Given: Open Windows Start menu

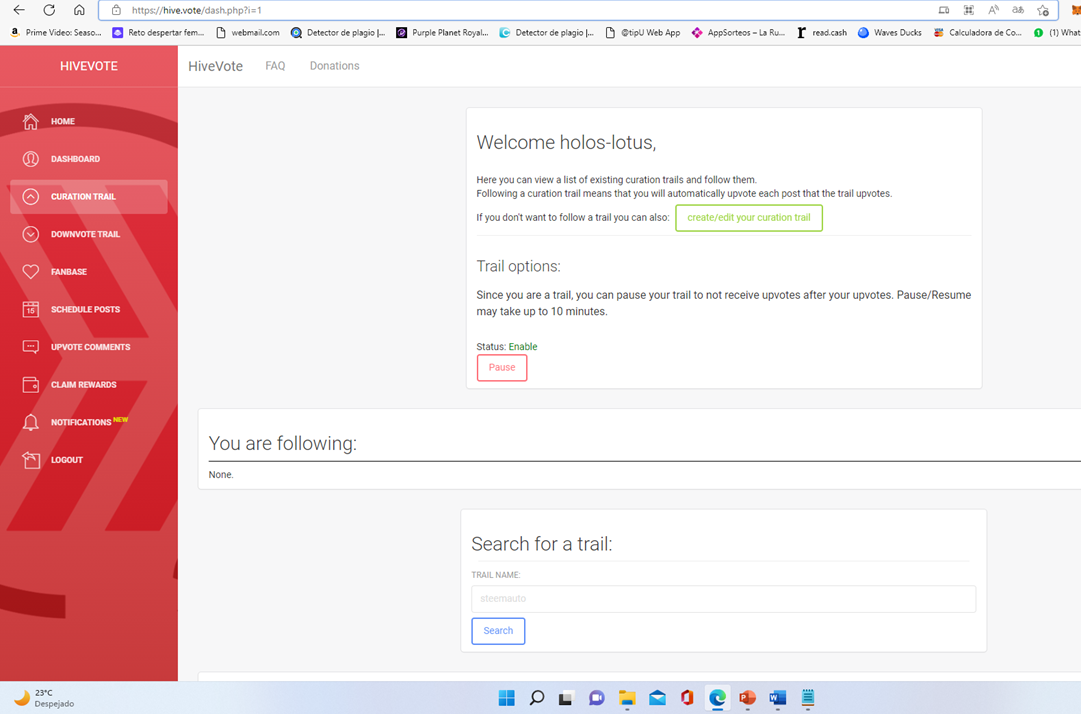Looking at the screenshot, I should click(507, 698).
